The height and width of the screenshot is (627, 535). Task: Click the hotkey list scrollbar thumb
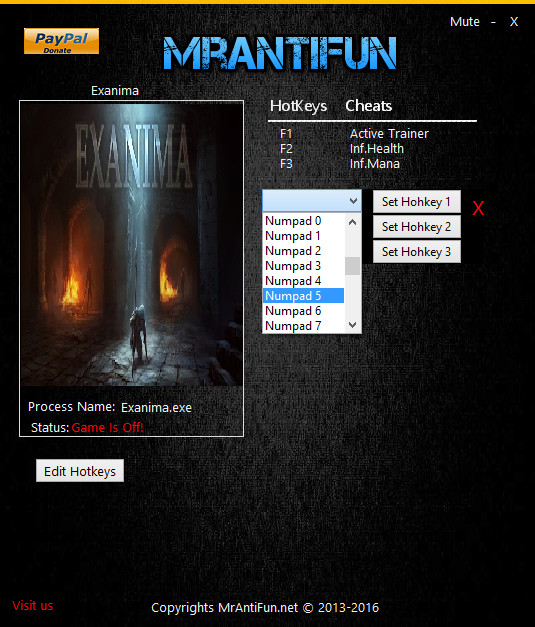tap(352, 266)
